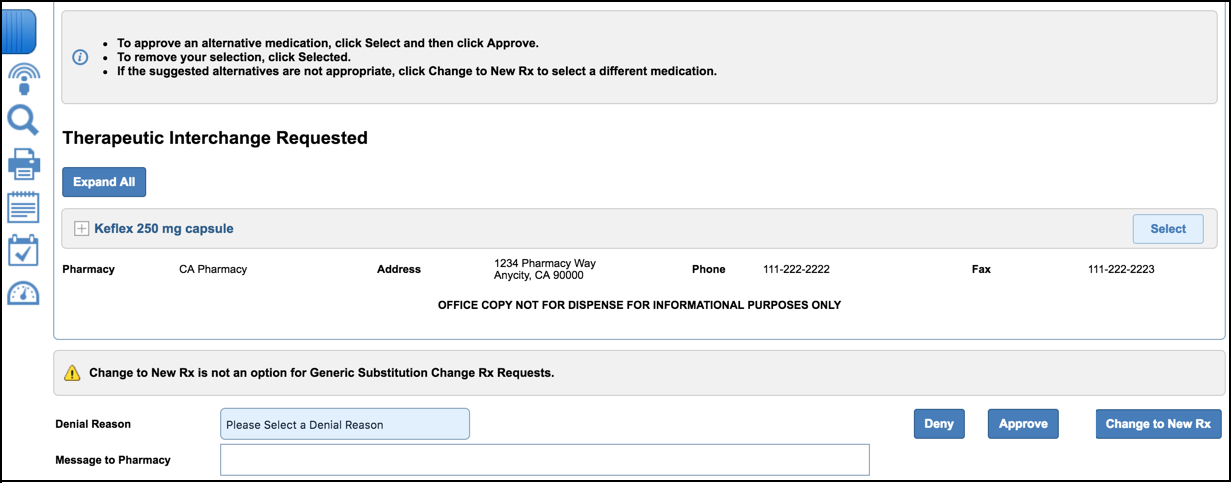Image resolution: width=1231 pixels, height=483 pixels.
Task: Click the blue striped panel button in sidebar
Action: (x=20, y=32)
